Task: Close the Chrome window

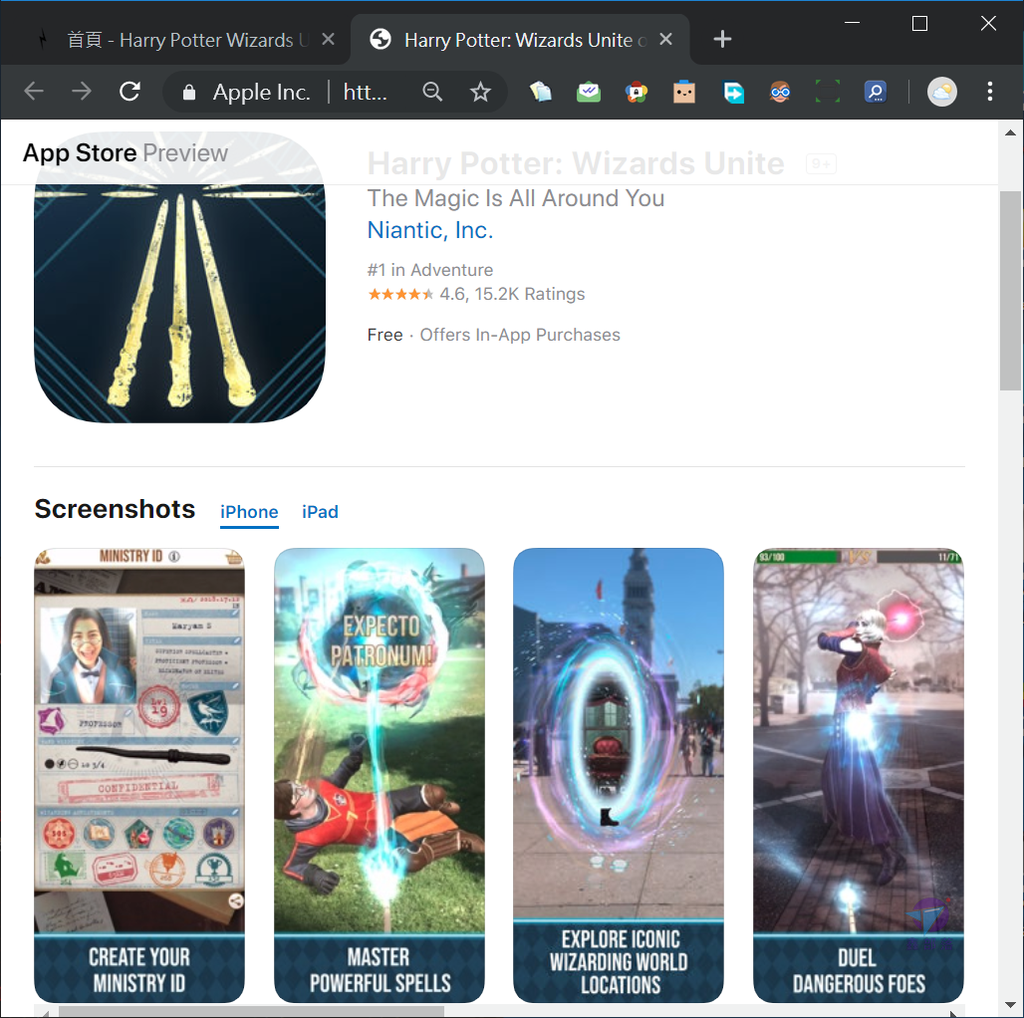Action: click(x=988, y=24)
